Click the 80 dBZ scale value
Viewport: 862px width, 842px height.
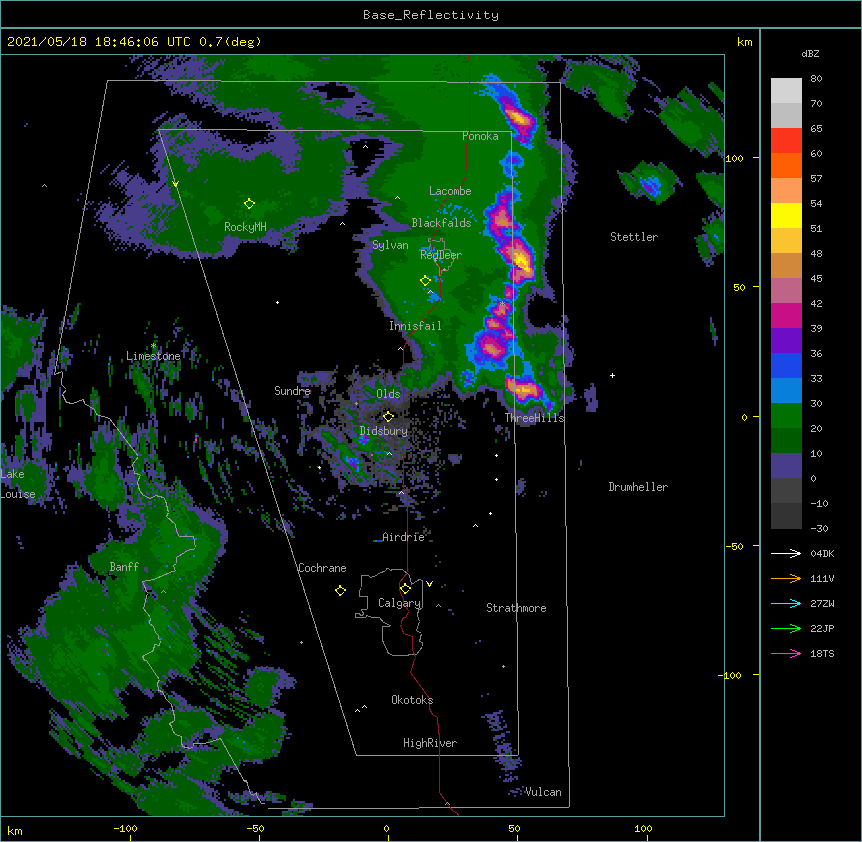pos(816,79)
